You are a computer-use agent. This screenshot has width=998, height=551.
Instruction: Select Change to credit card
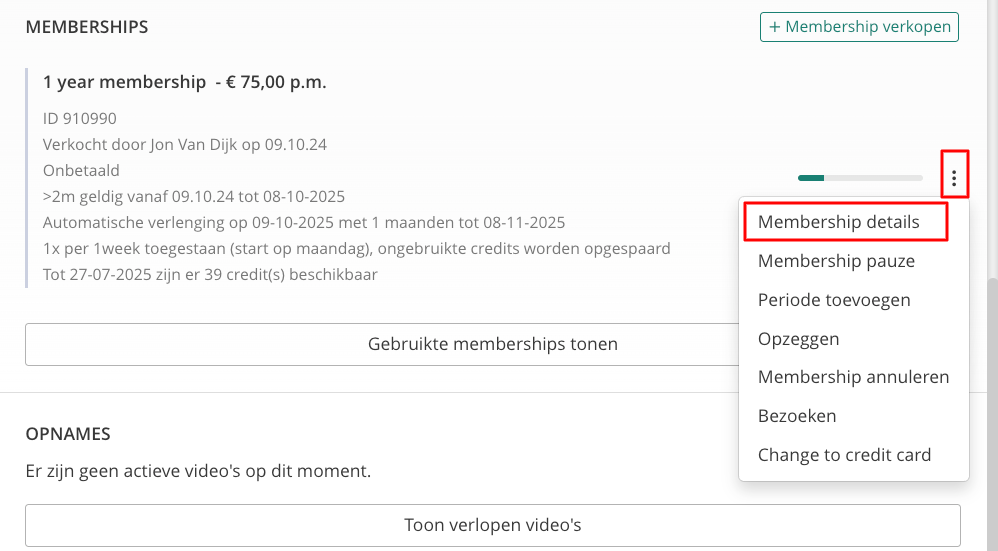[x=844, y=455]
